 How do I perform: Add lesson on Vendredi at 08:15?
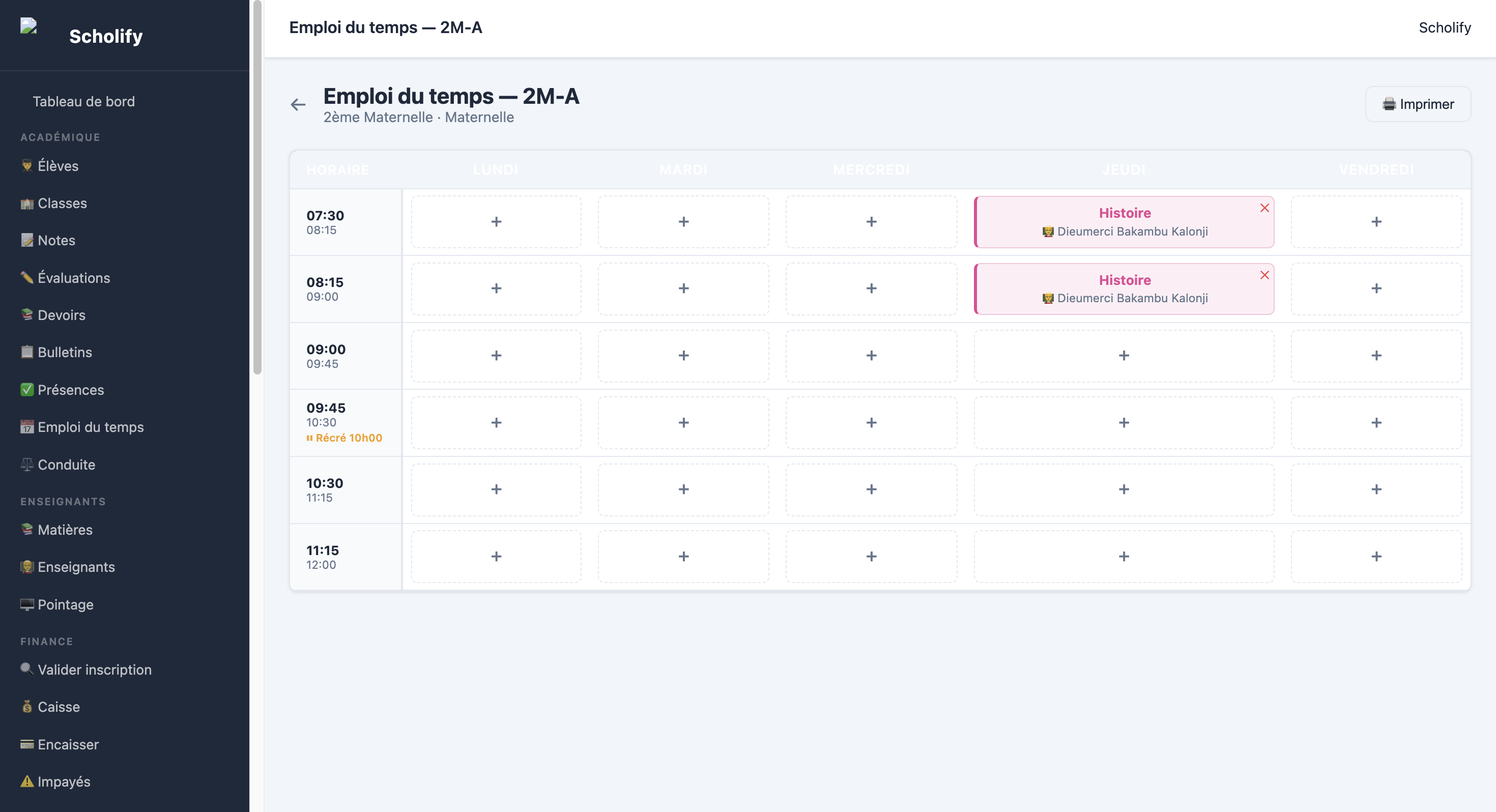1376,288
